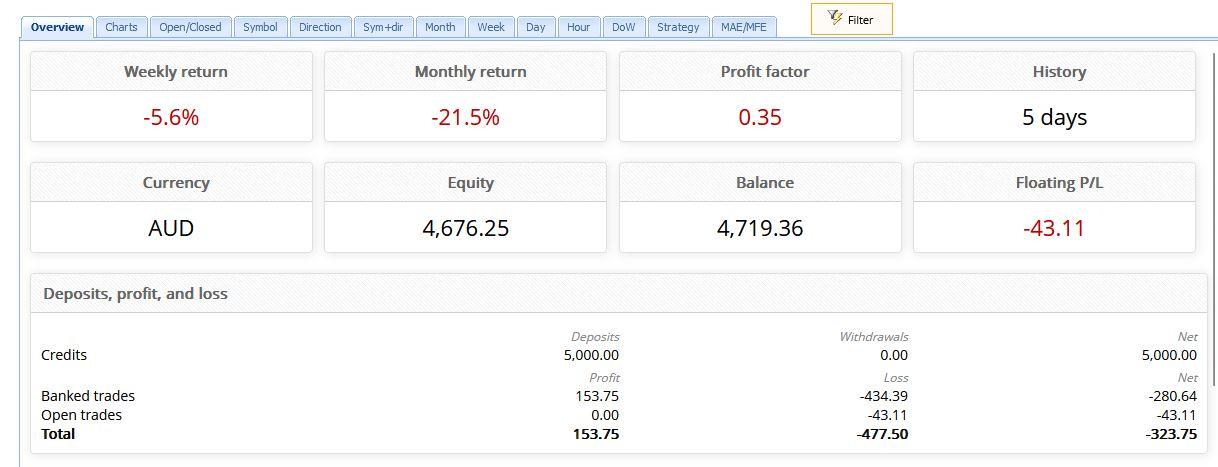Image resolution: width=1218 pixels, height=467 pixels.
Task: Open the Strategy tab
Action: [x=678, y=27]
